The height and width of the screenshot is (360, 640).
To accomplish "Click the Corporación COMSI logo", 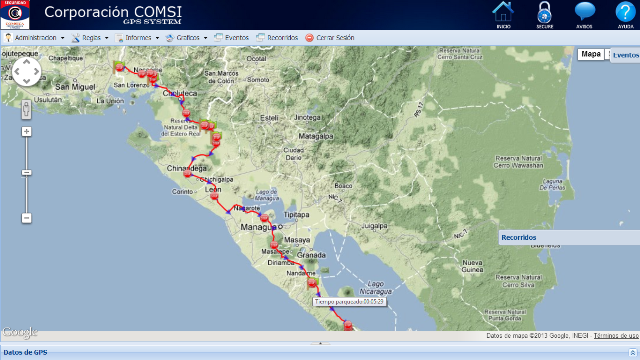I will [x=15, y=15].
